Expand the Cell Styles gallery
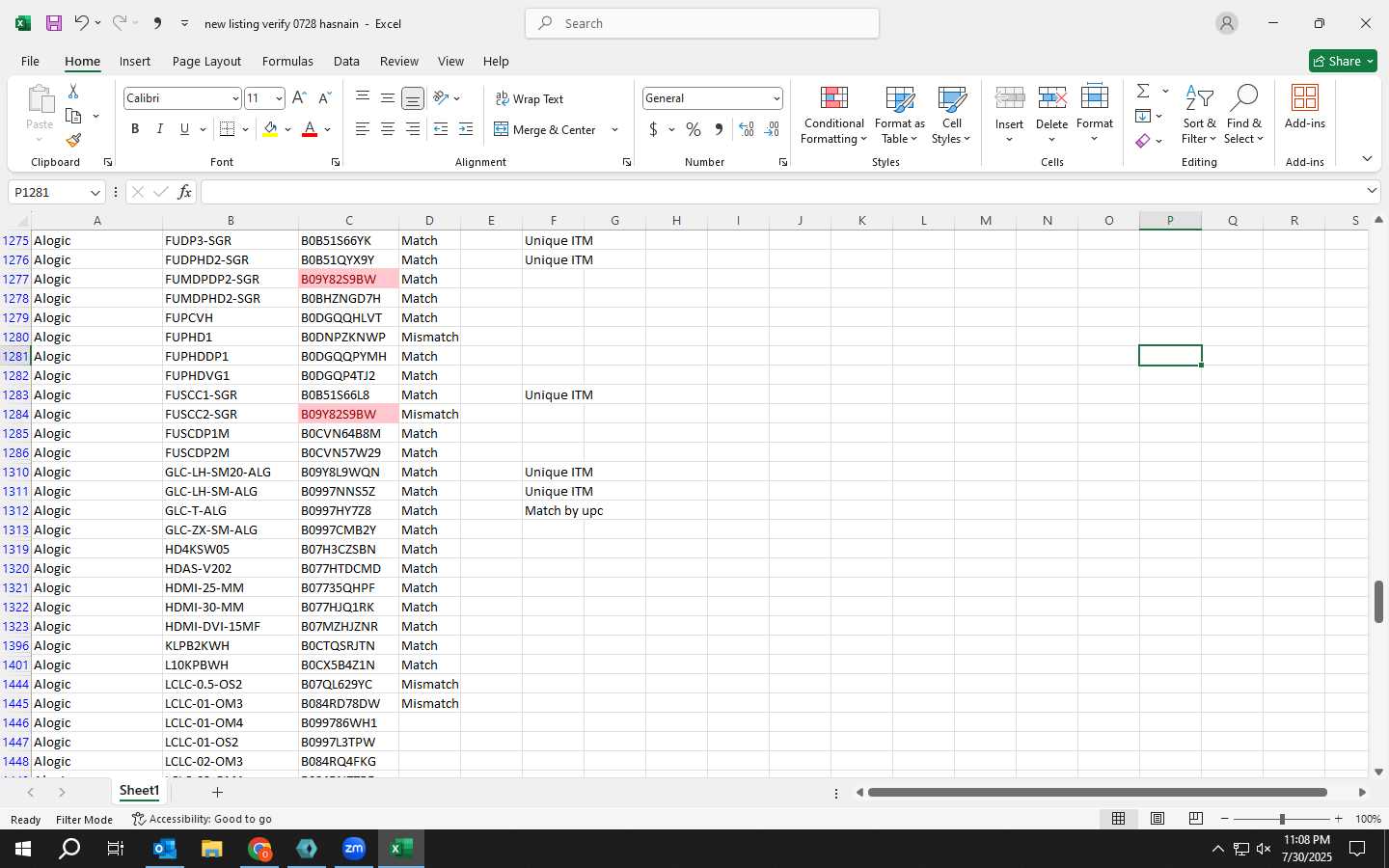The width and height of the screenshot is (1389, 868). pos(951,116)
